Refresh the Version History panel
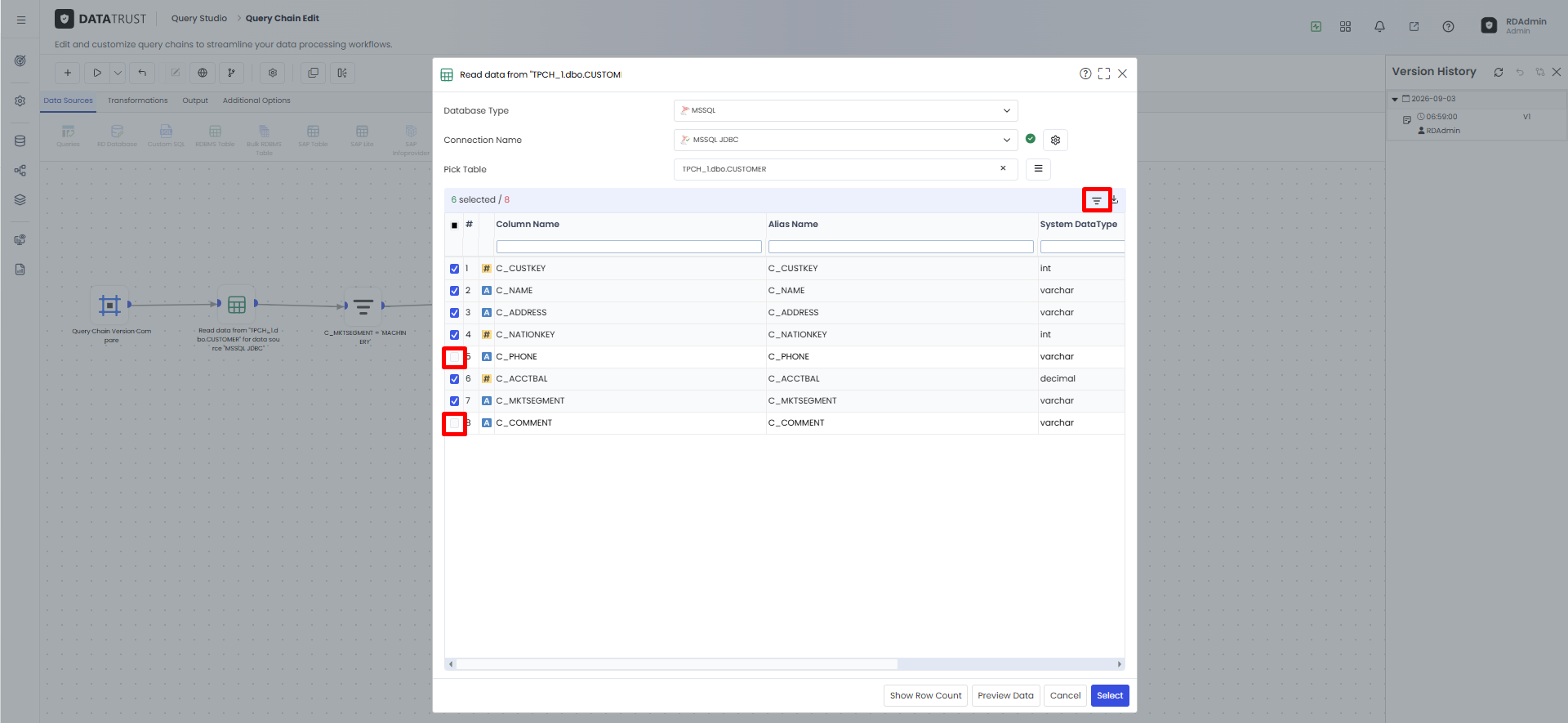 pyautogui.click(x=1499, y=72)
